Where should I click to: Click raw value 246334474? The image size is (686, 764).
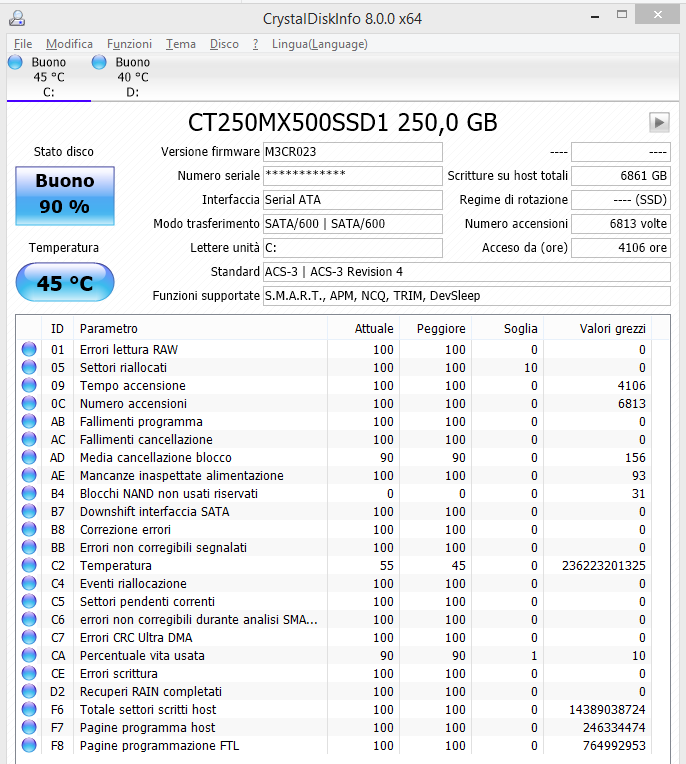click(x=614, y=728)
